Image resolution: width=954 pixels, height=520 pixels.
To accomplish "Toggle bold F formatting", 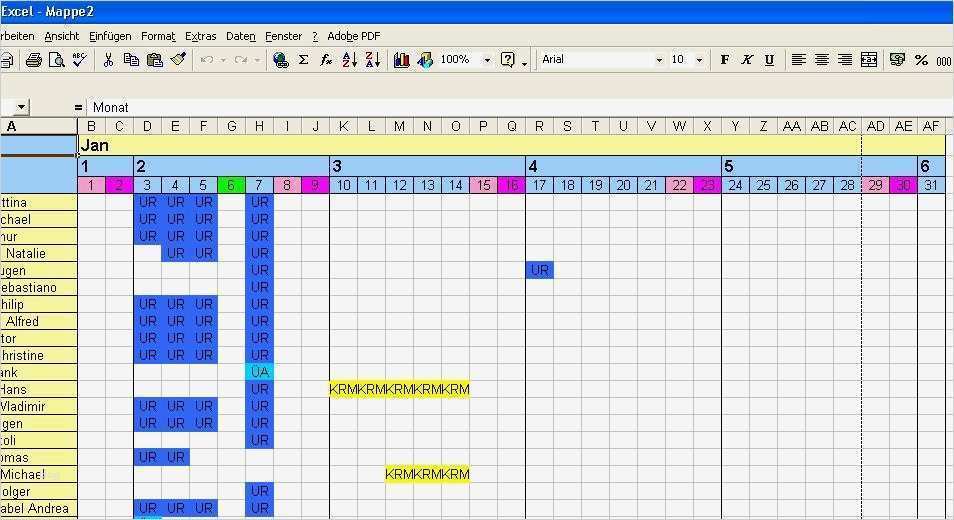I will click(x=724, y=60).
